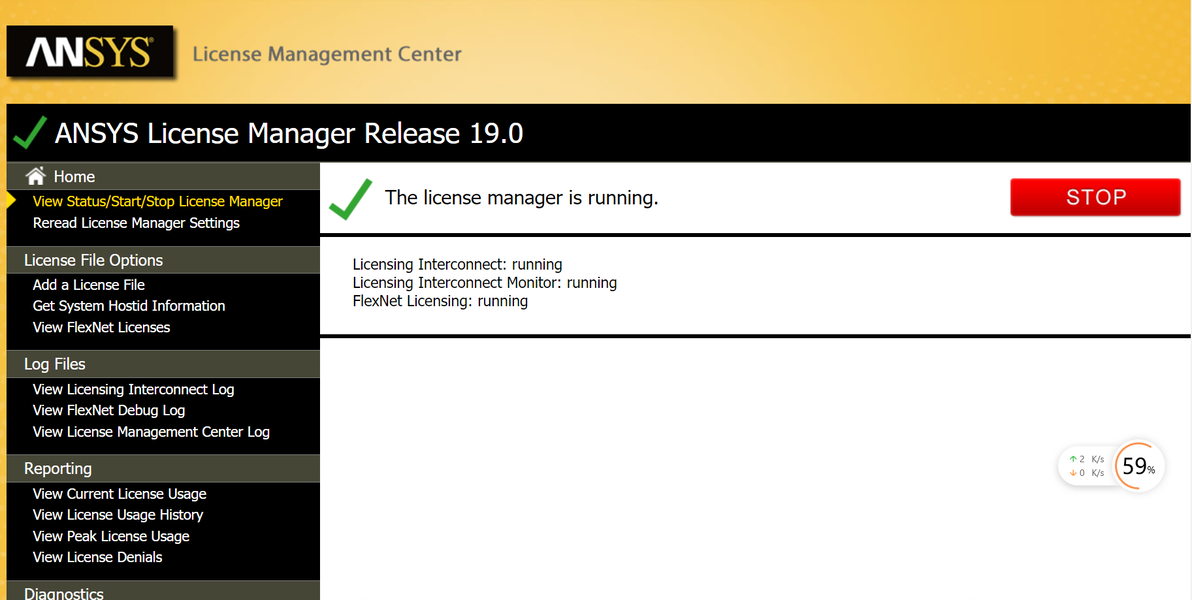Open Add a License File

pos(88,285)
